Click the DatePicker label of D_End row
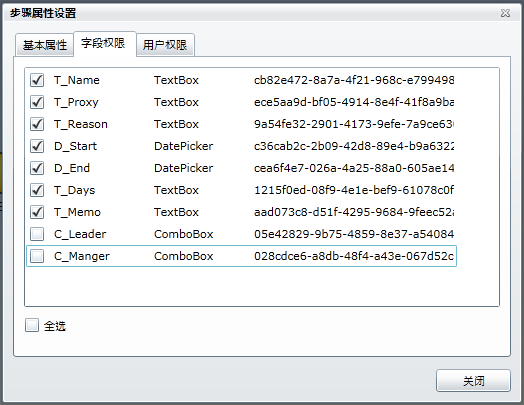Screen dimensions: 524x405 183,168
